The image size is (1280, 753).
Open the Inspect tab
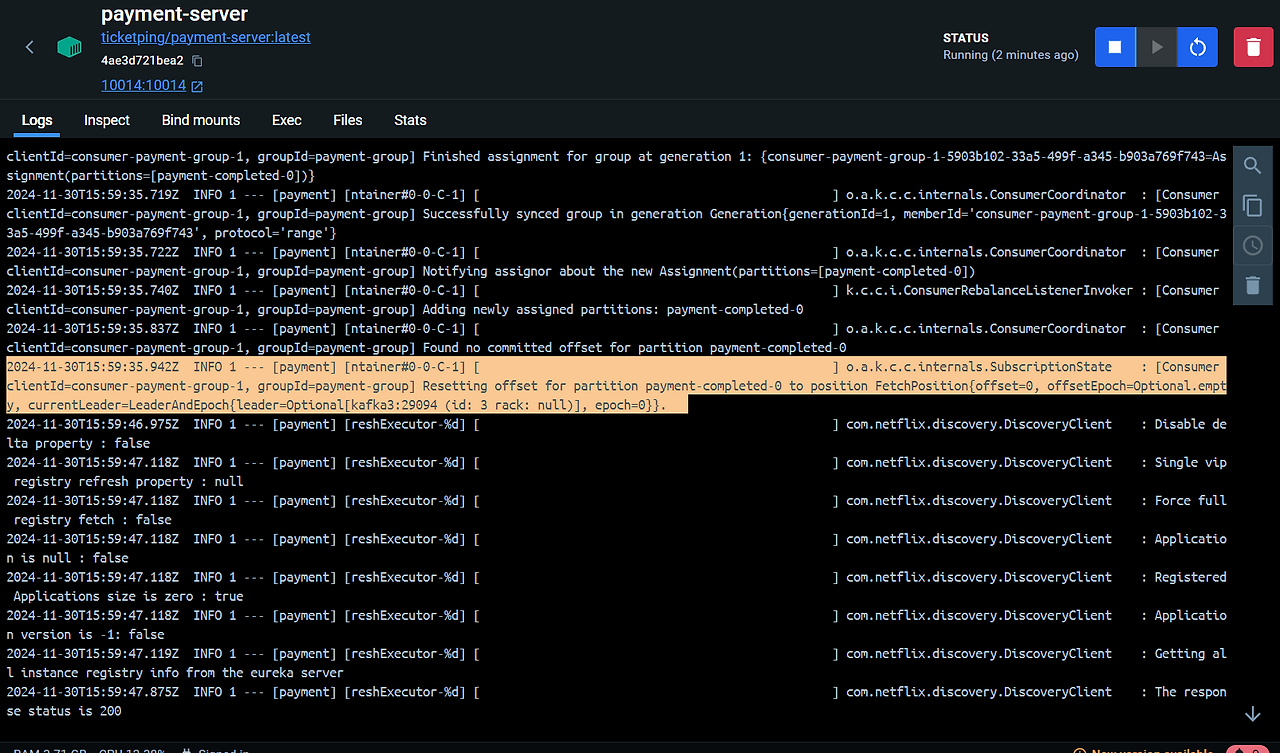pyautogui.click(x=107, y=120)
